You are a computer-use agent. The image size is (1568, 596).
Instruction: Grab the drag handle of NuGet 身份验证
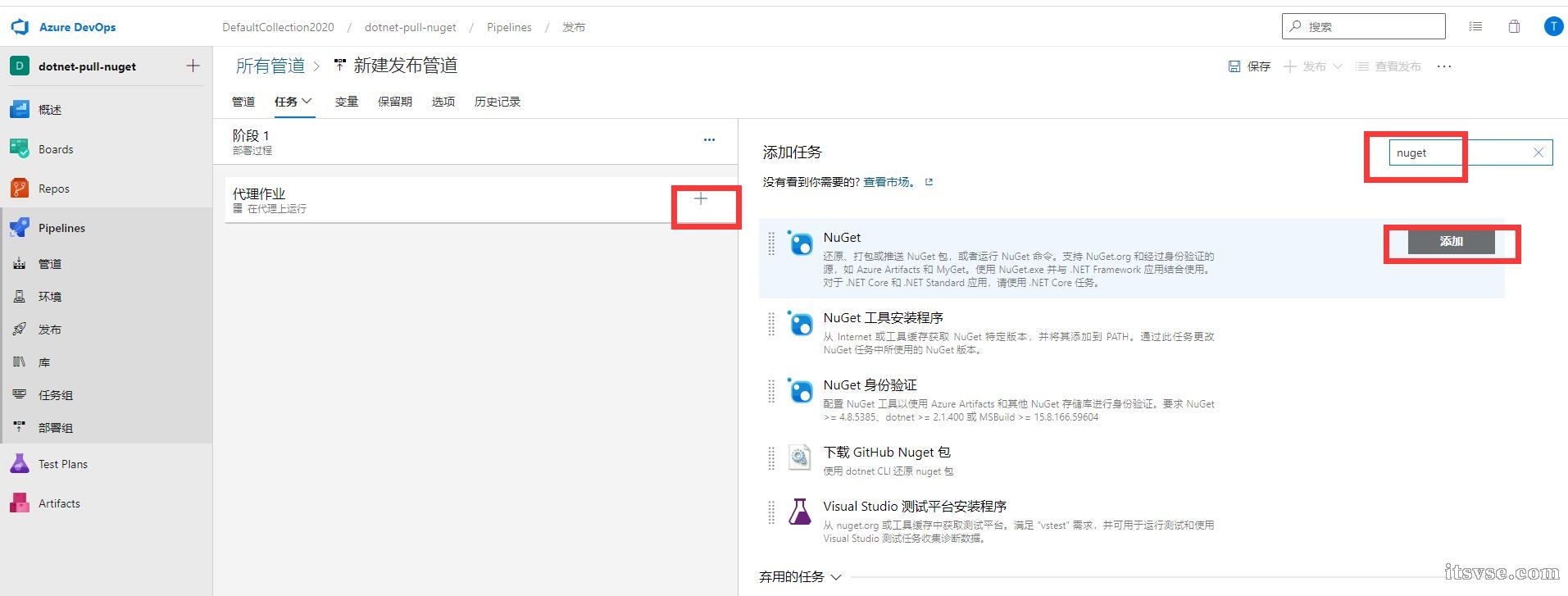tap(771, 391)
